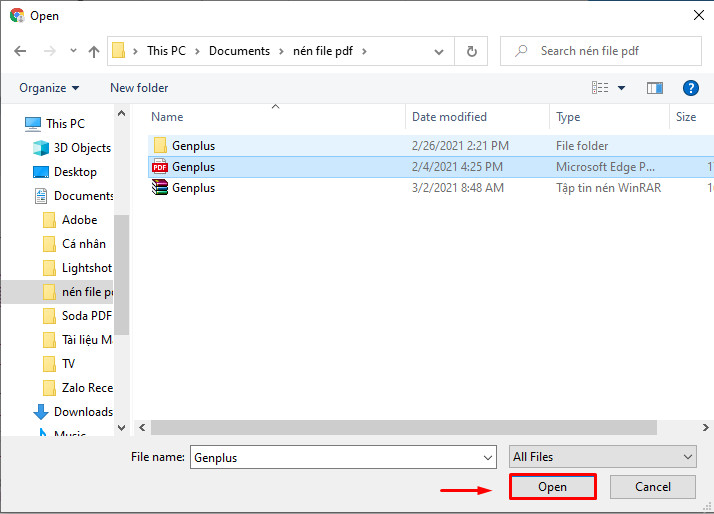Open the Organize dropdown menu
Screen dimensions: 714x514
[48, 88]
